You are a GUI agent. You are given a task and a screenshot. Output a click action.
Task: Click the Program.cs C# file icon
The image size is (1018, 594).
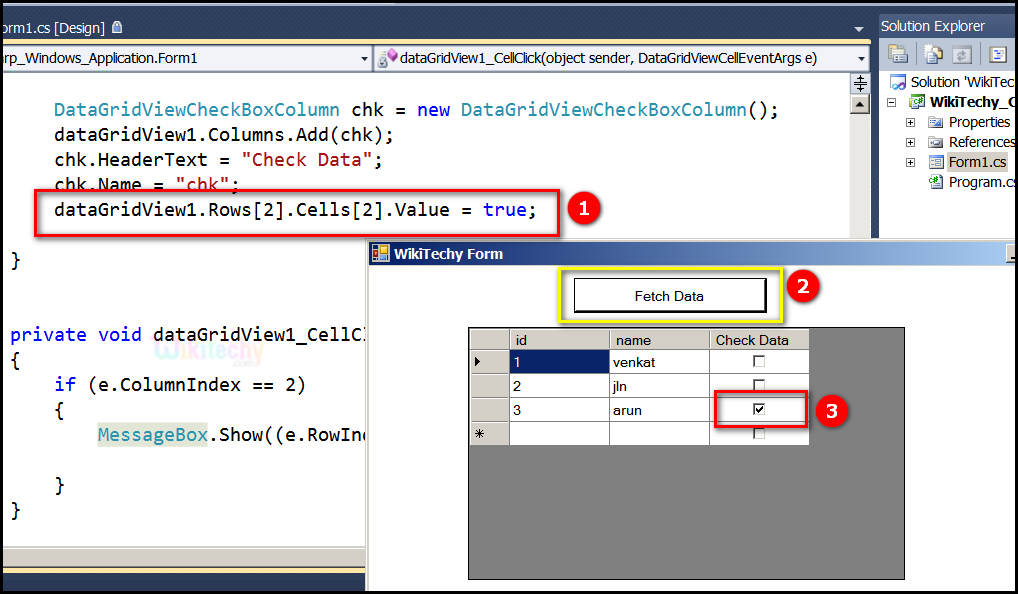935,181
